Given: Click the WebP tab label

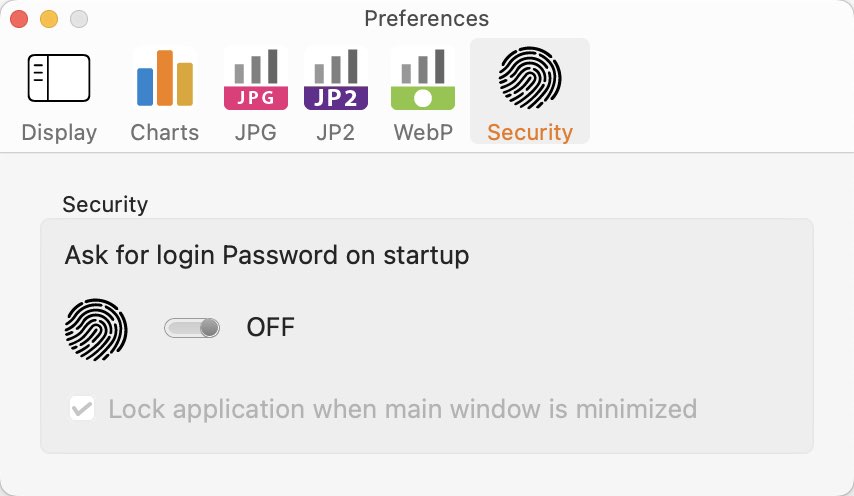Looking at the screenshot, I should [423, 132].
